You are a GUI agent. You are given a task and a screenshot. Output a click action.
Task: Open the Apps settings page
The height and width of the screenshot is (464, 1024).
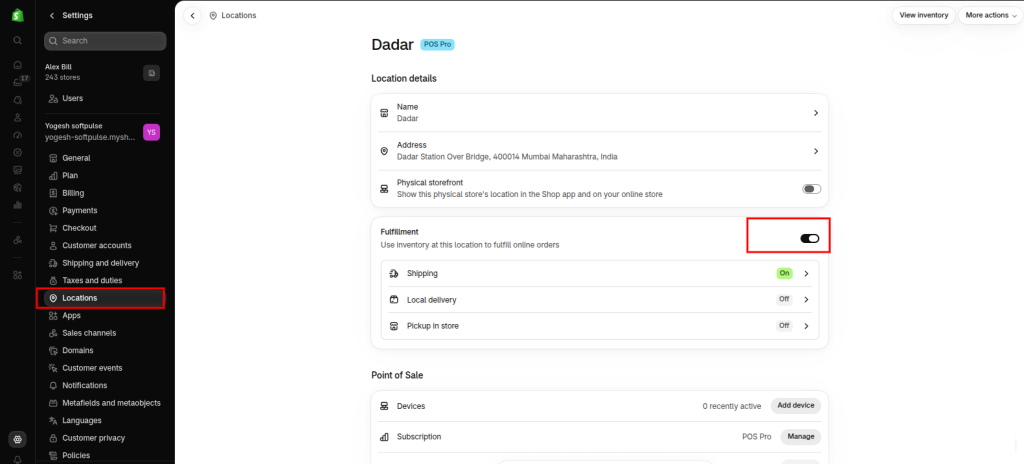tap(104, 316)
